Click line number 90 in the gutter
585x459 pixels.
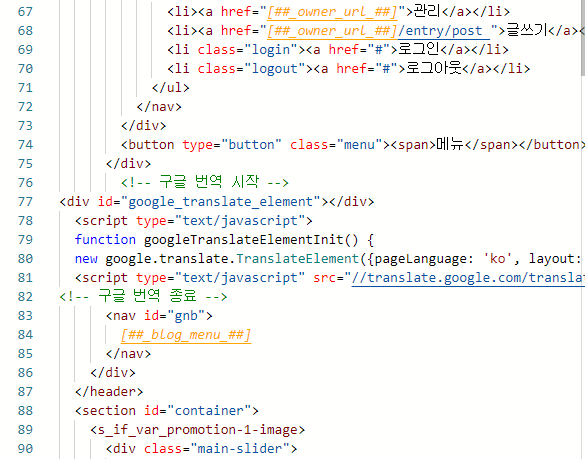(25, 449)
